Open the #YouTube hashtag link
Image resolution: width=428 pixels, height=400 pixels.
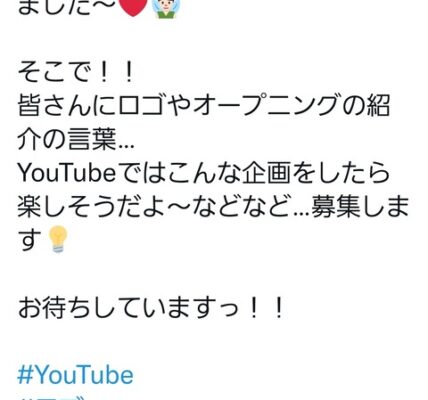[x=75, y=375]
